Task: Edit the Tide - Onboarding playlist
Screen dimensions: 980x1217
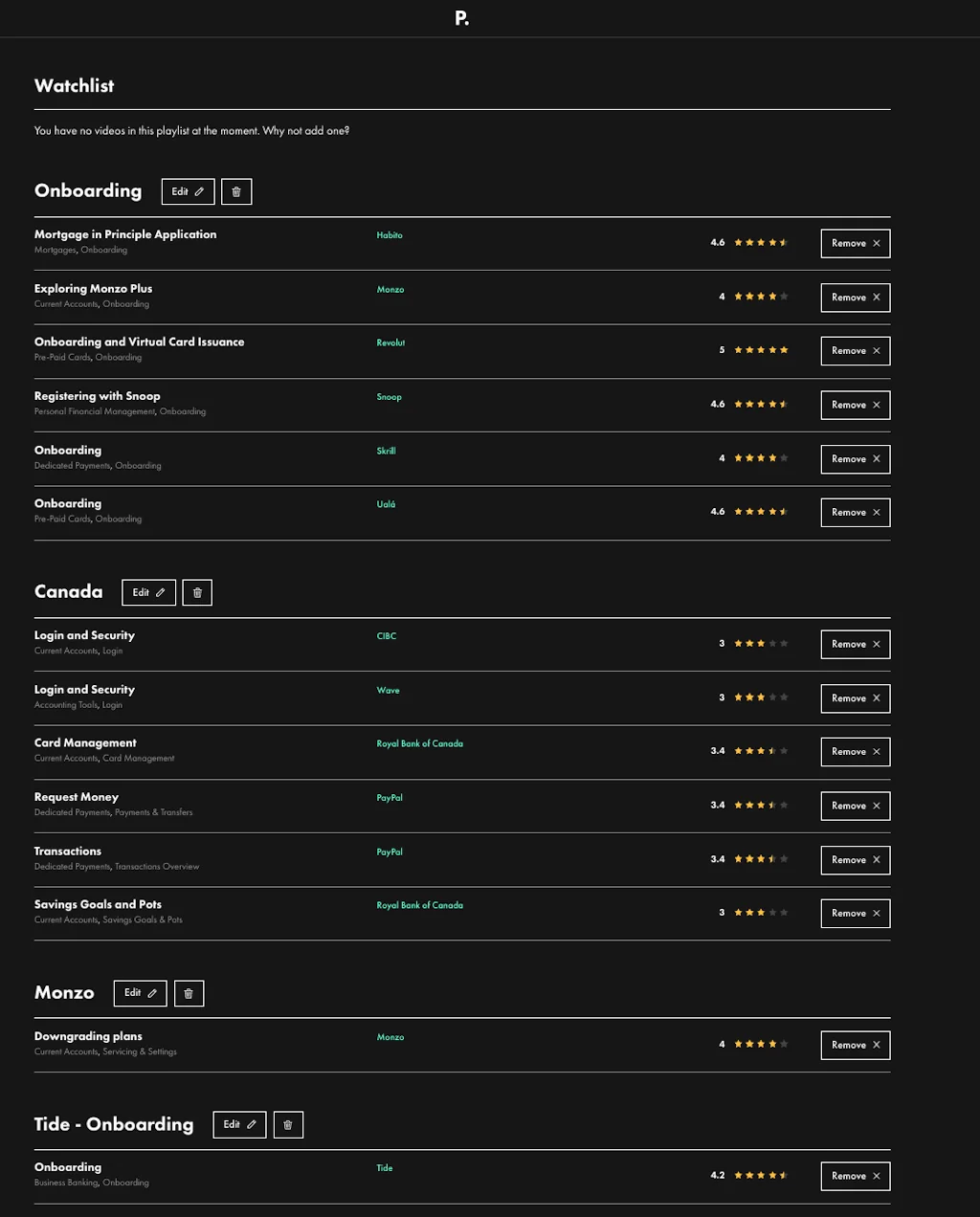Action: tap(239, 1124)
